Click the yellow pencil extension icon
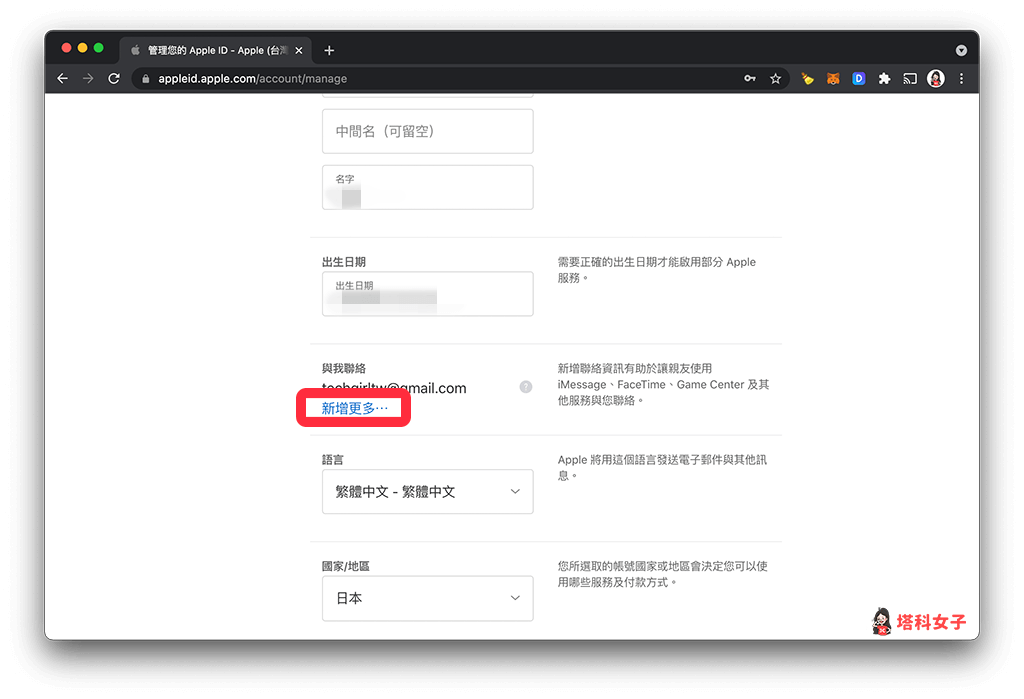The height and width of the screenshot is (699, 1024). pyautogui.click(x=808, y=78)
